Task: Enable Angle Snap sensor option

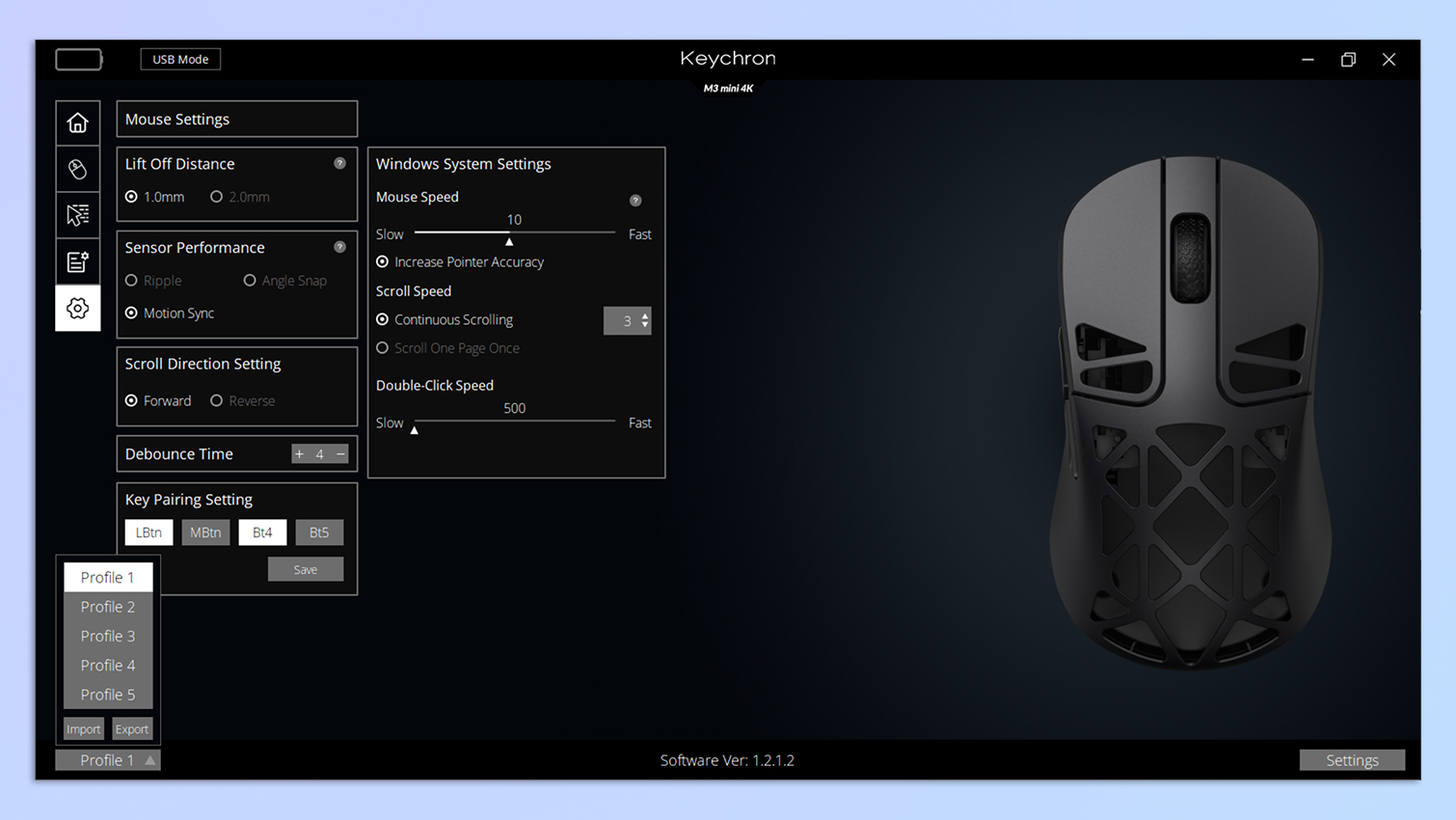Action: click(x=250, y=281)
